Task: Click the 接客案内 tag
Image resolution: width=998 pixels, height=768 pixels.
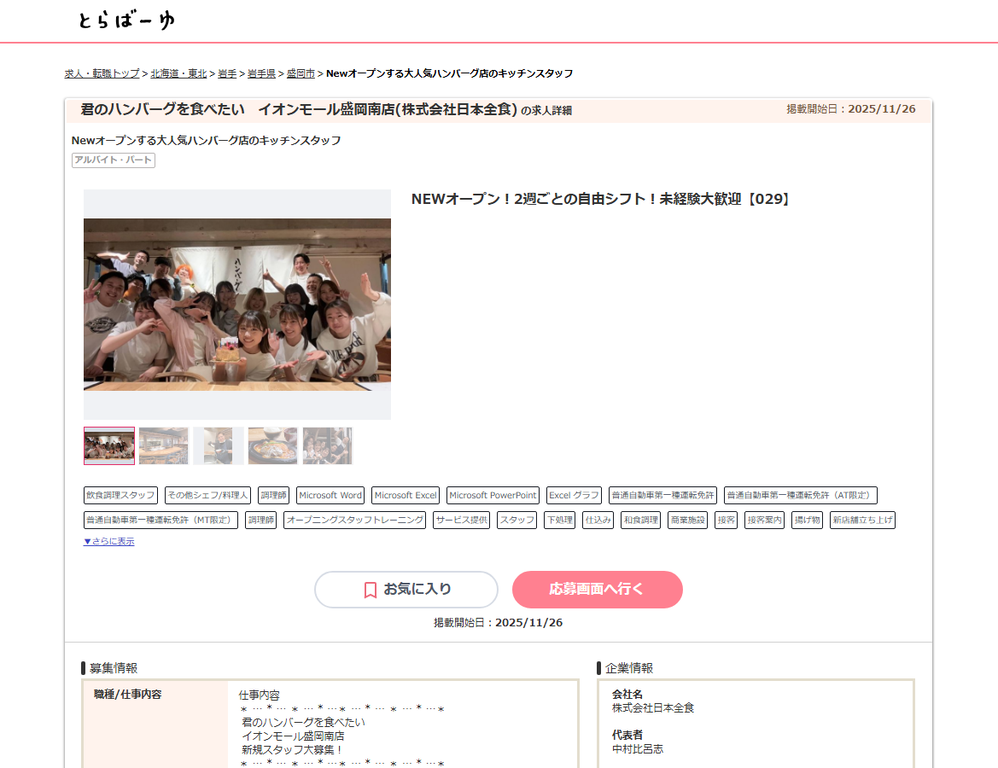Action: (x=764, y=520)
